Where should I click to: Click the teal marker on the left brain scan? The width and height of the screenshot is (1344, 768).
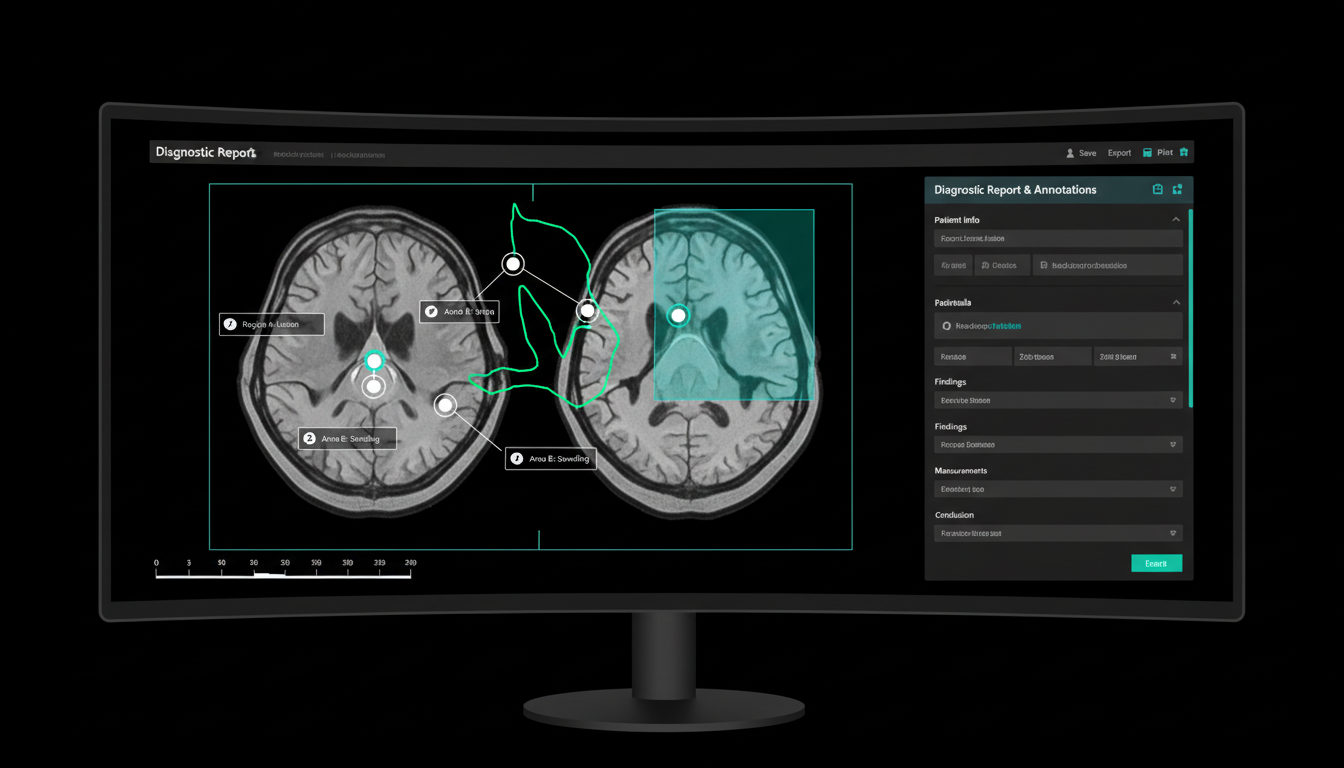[374, 361]
